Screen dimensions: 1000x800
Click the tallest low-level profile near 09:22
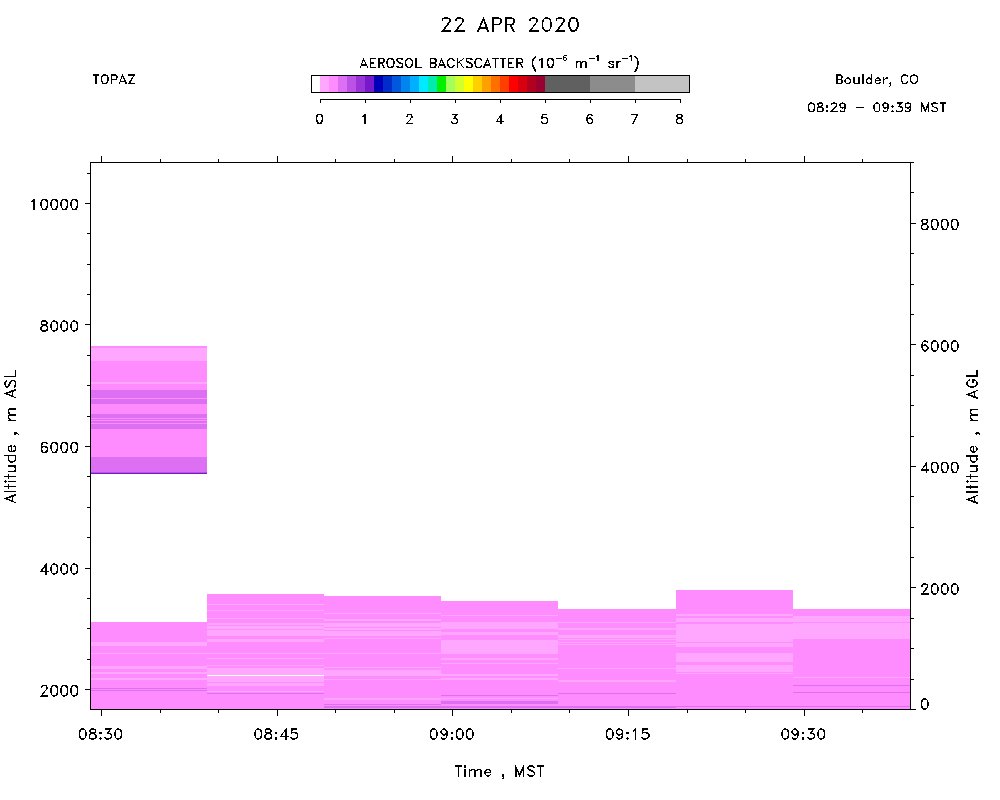click(735, 649)
